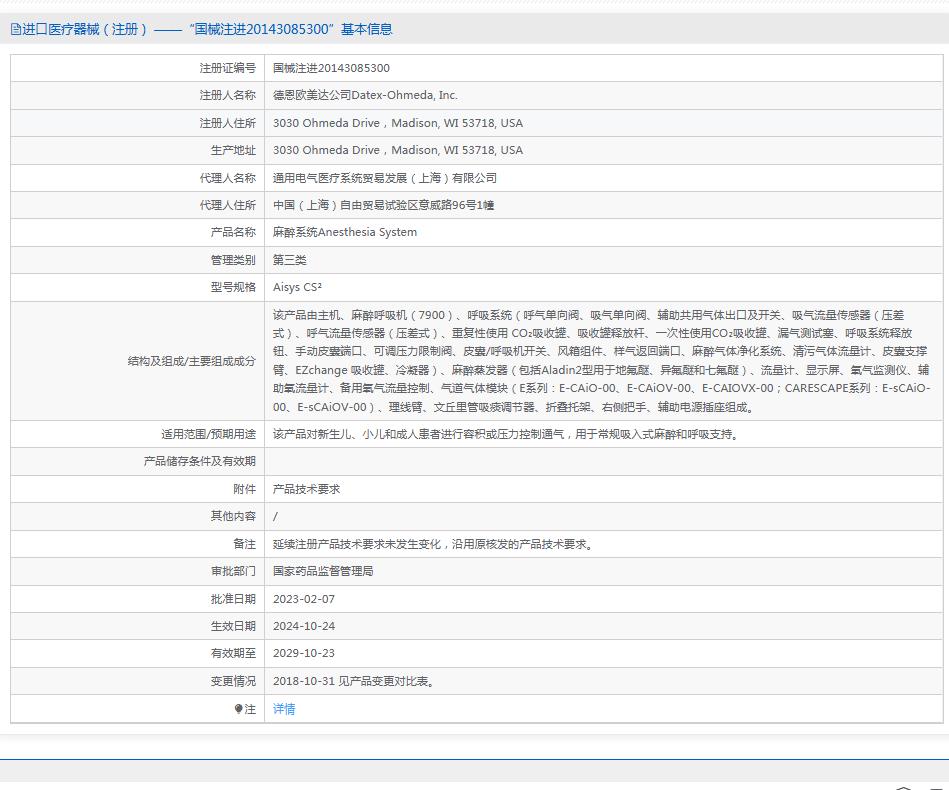
Task: Click the back-to-top arrow icon at bottom right
Action: coord(903,787)
